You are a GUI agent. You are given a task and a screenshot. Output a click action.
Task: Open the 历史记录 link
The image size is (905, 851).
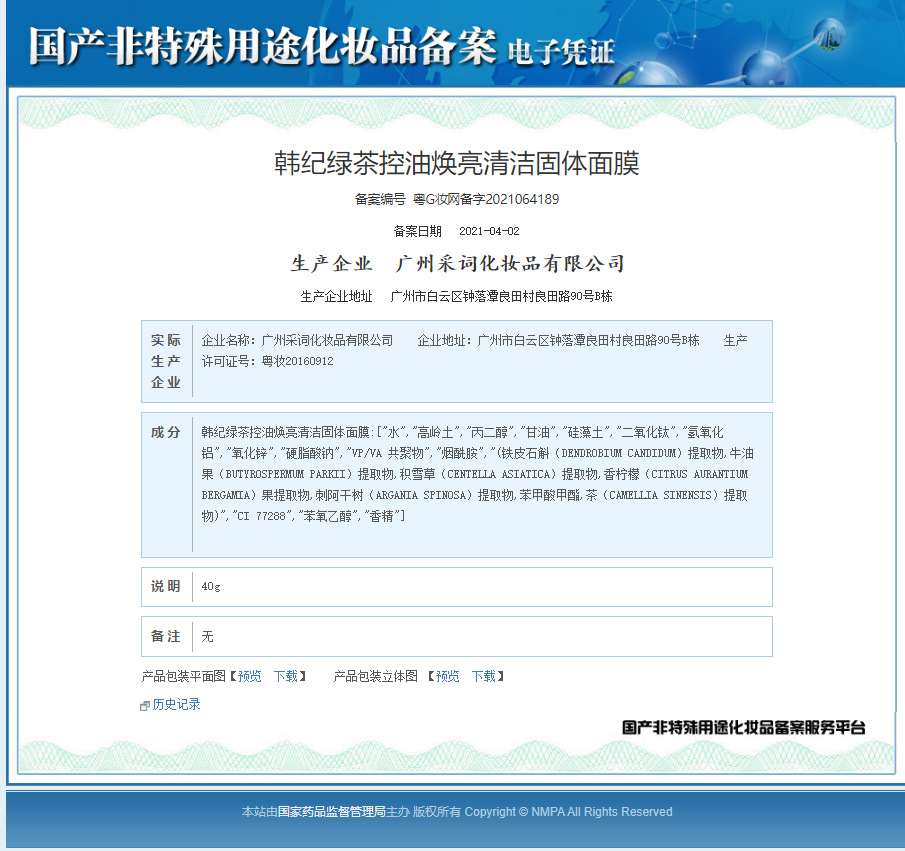tap(176, 704)
